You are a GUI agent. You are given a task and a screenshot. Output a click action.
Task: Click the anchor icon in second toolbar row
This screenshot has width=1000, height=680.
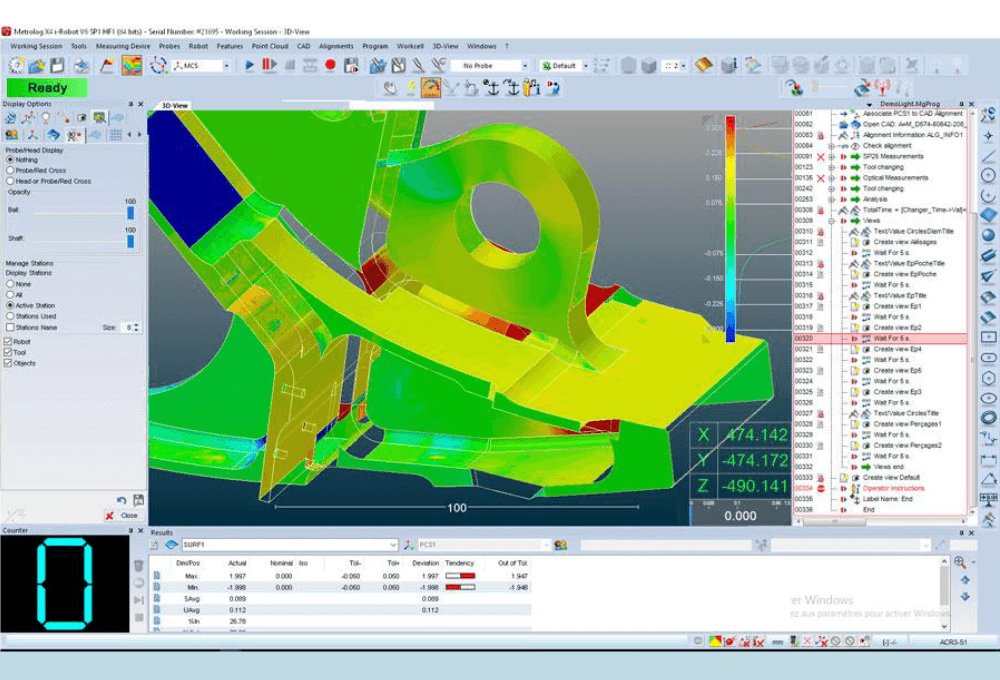(491, 88)
